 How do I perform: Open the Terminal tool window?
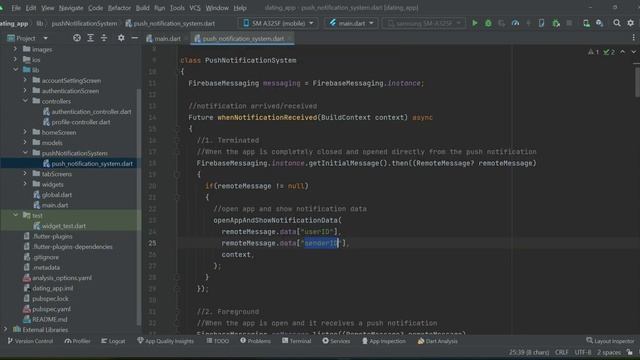296,341
